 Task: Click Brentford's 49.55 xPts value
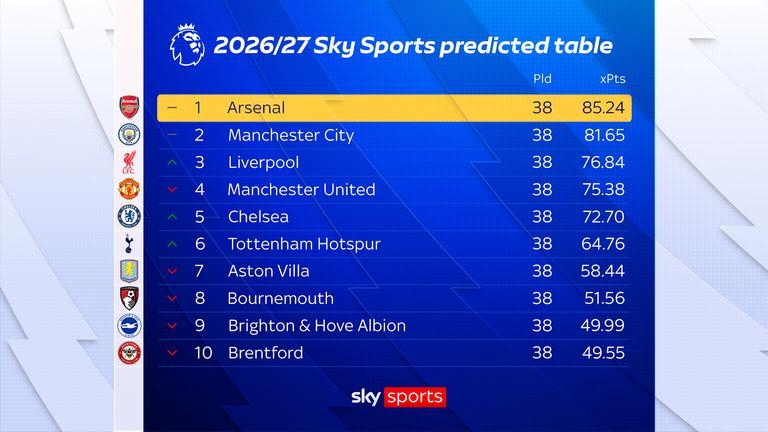click(x=603, y=353)
